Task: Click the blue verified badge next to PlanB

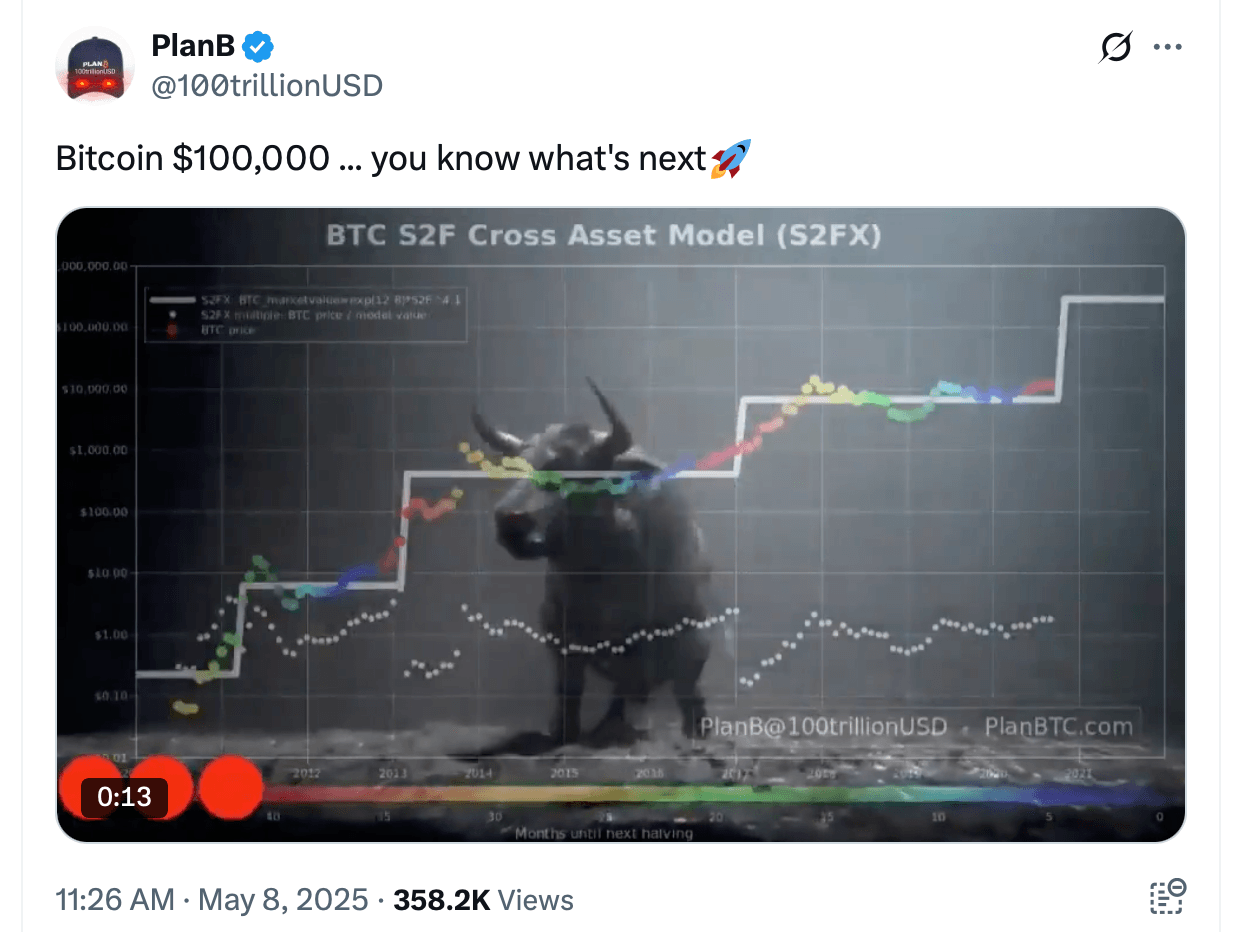Action: click(258, 44)
